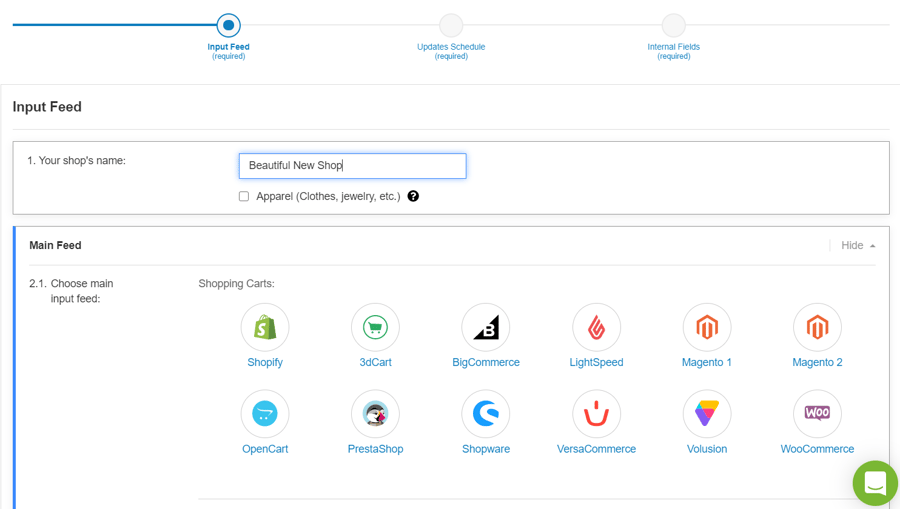Image resolution: width=900 pixels, height=509 pixels.
Task: Click the Magento 2 text link
Action: click(x=817, y=362)
